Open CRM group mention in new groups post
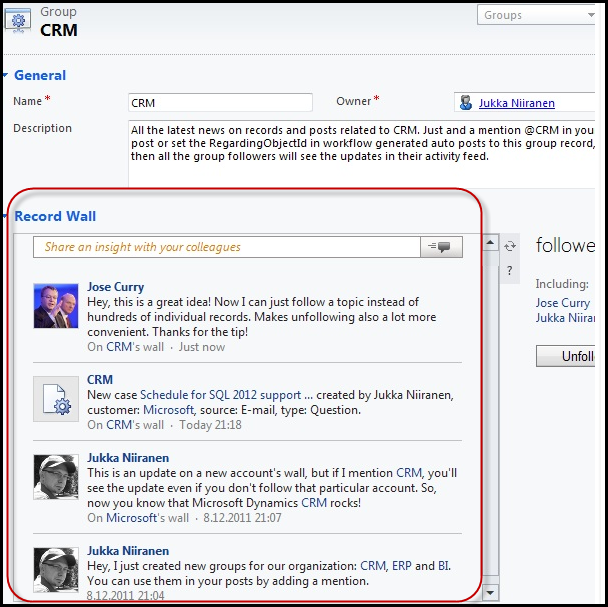The image size is (608, 607). click(373, 566)
